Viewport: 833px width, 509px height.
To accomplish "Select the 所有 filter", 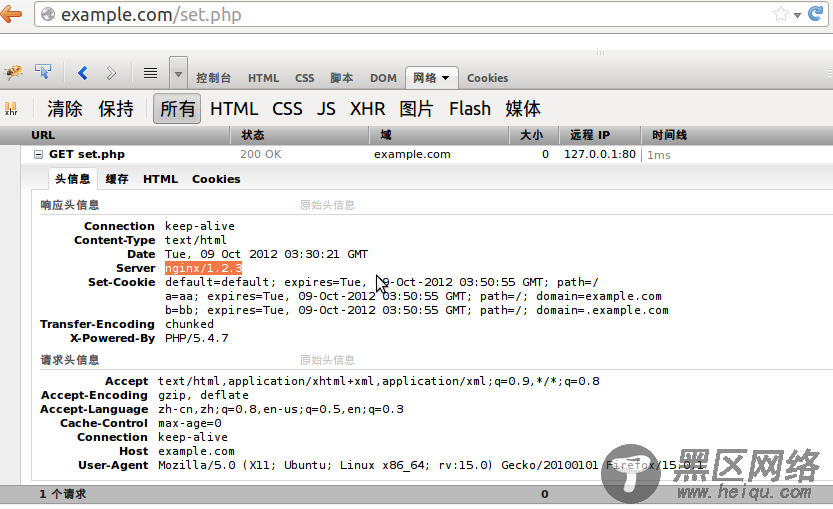I will 177,109.
